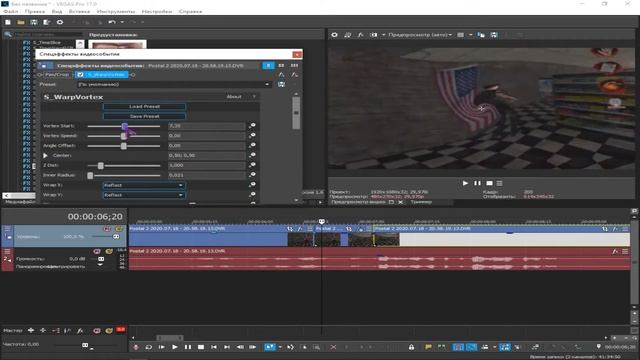The height and width of the screenshot is (360, 640).
Task: Toggle animate for Angle Offset parameter
Action: click(x=253, y=145)
